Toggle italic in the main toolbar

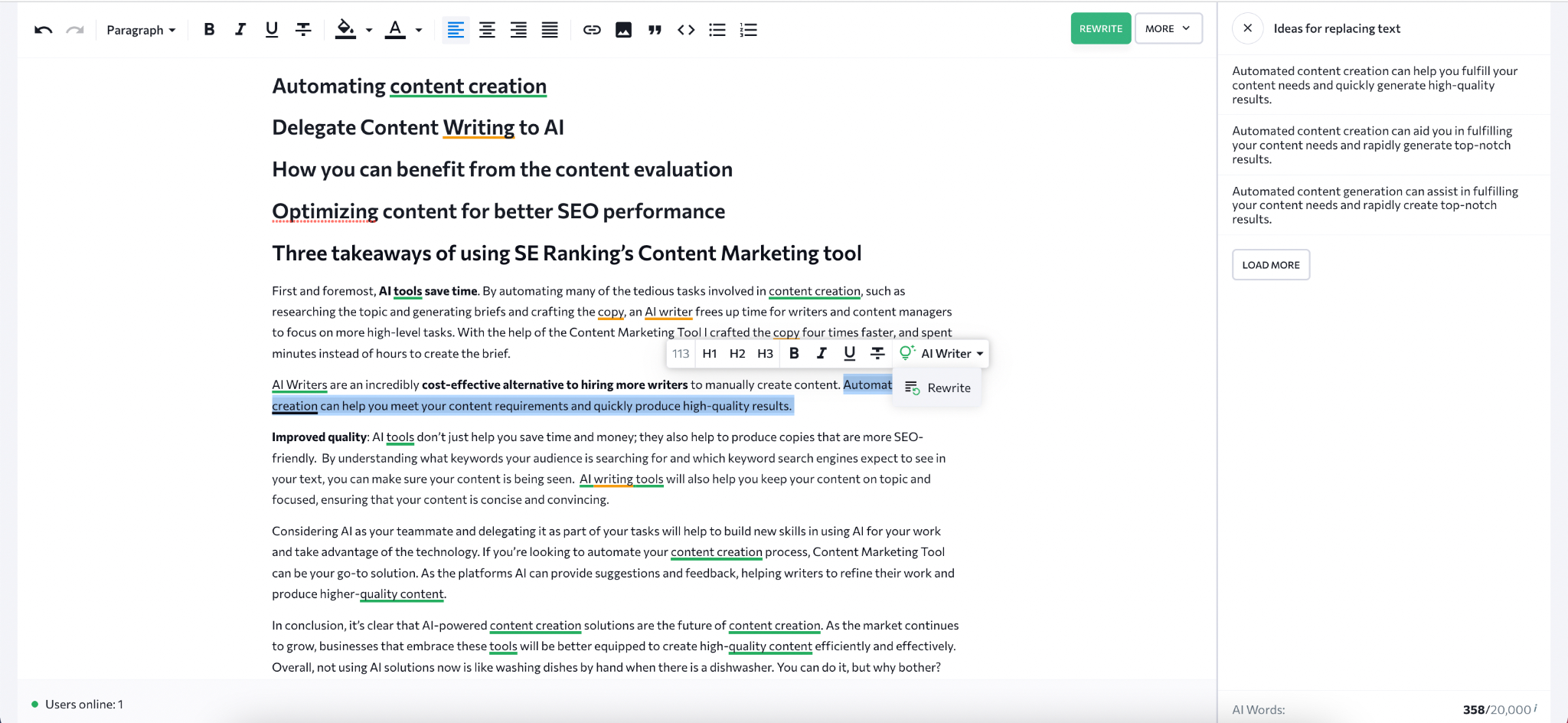(240, 30)
